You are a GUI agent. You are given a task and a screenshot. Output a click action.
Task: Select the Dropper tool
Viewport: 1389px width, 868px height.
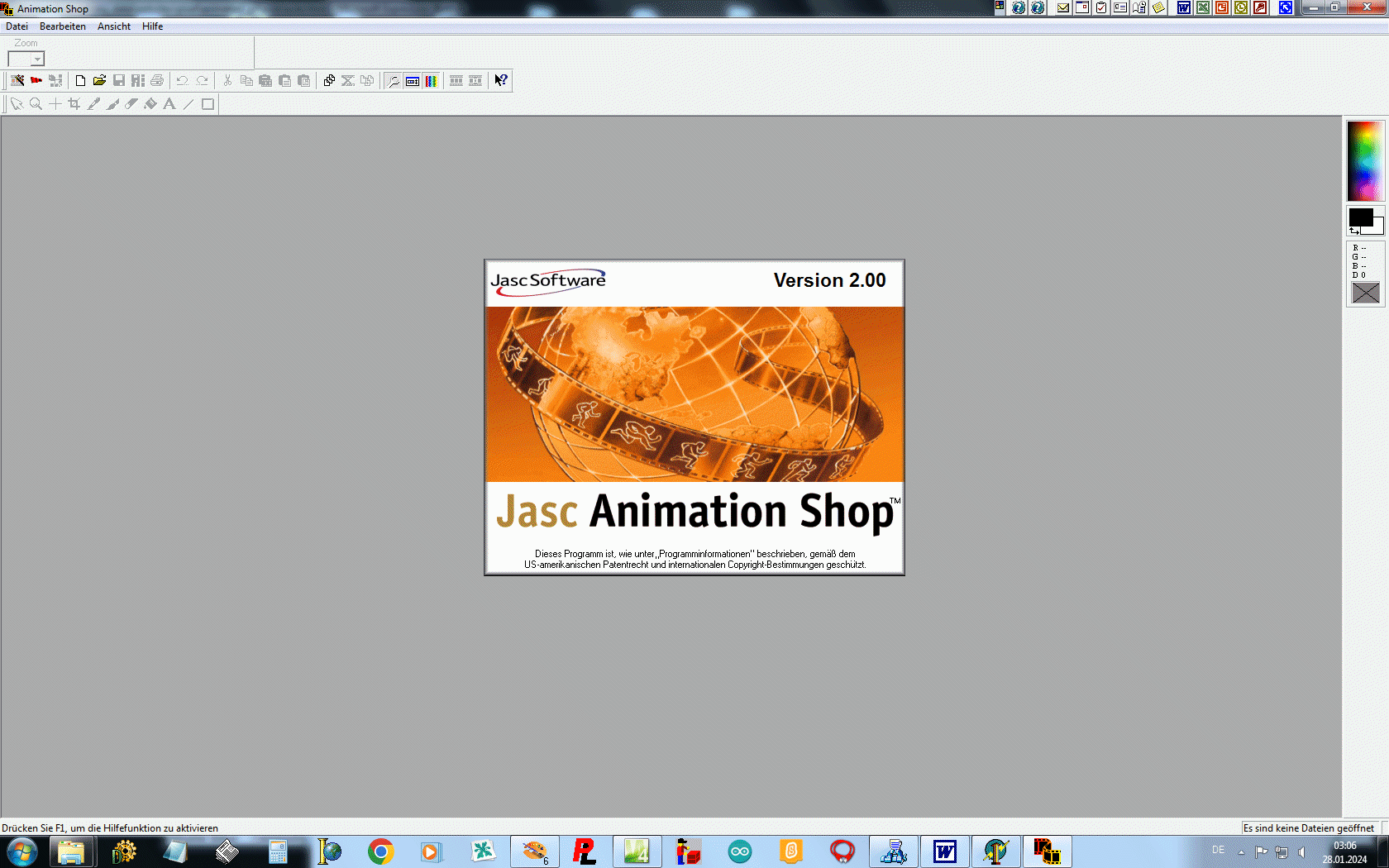click(93, 103)
